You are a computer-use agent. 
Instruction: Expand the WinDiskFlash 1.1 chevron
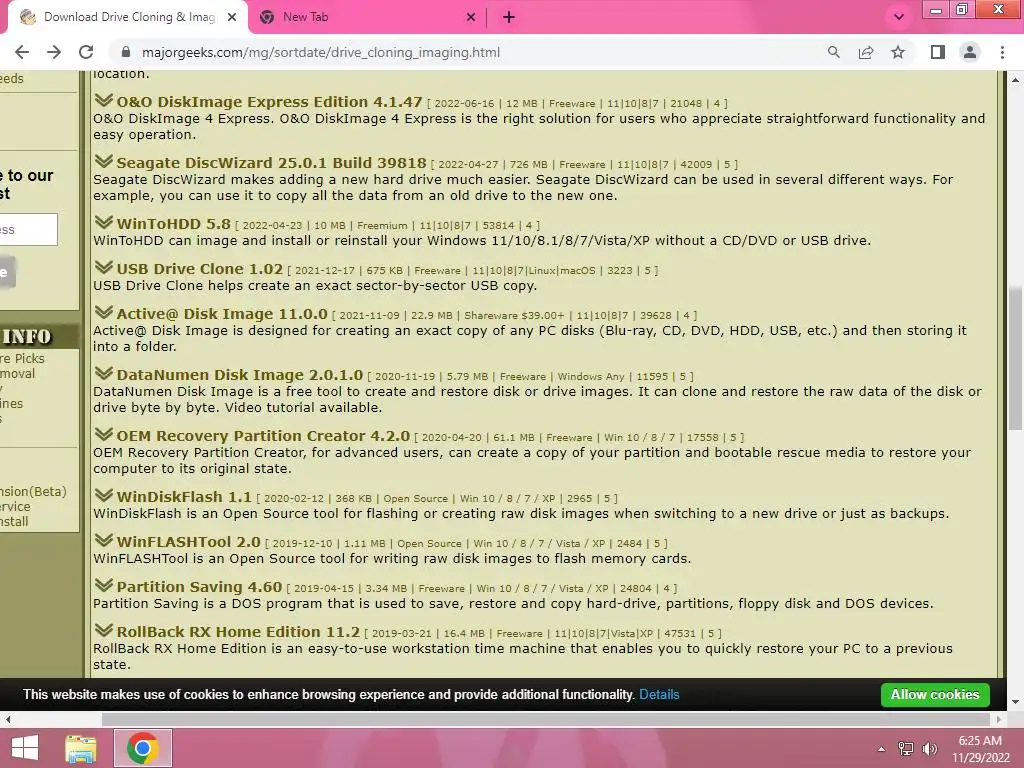coord(103,496)
